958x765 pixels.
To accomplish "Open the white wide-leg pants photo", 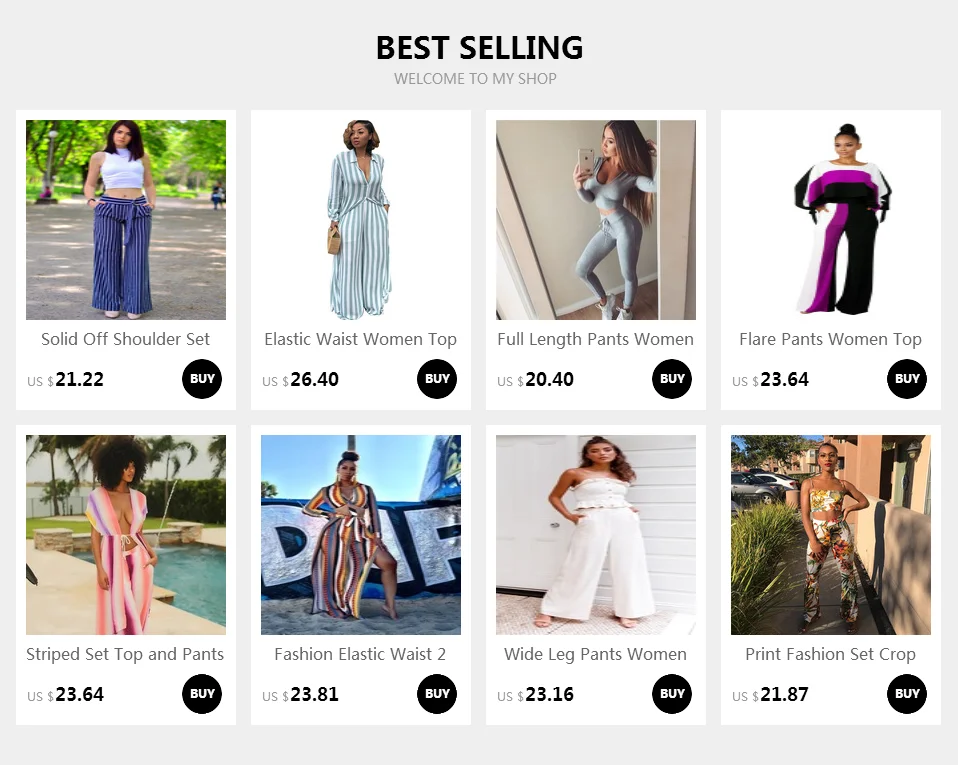I will click(x=596, y=535).
